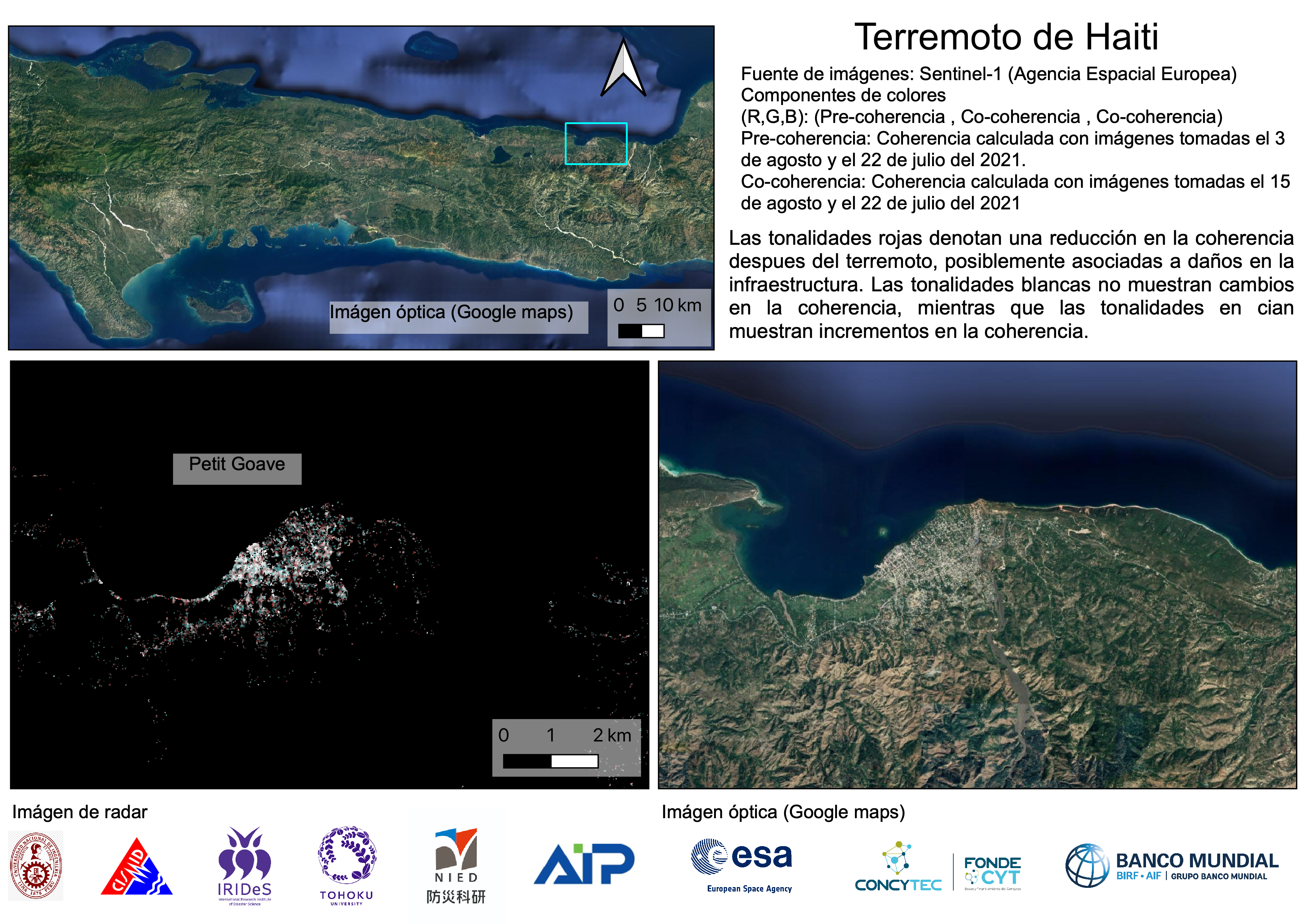Click the 'Las tonalidades rojas denotan' paragraph
1307x924 pixels.
tap(1011, 285)
